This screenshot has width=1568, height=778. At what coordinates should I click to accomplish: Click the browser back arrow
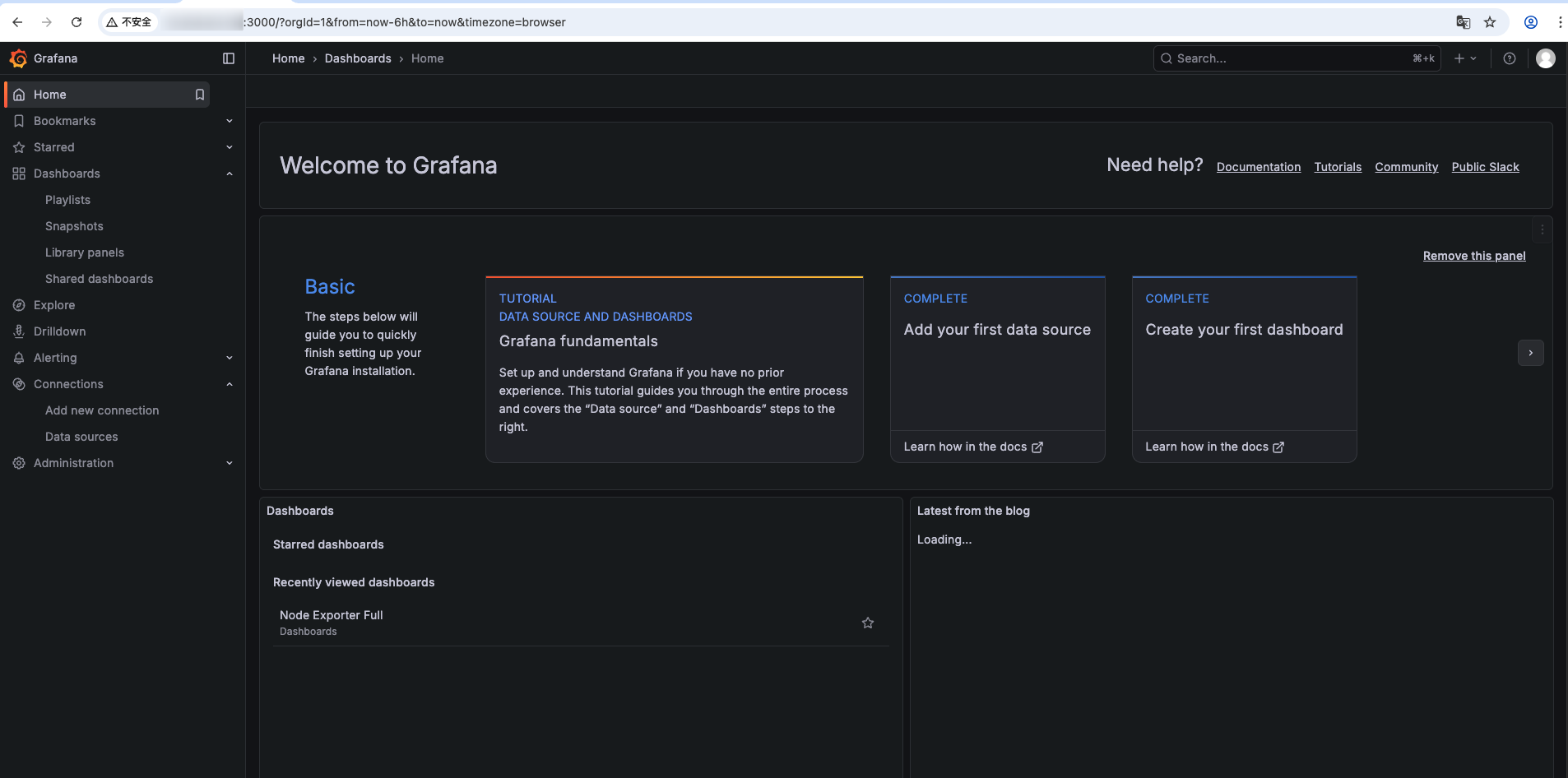pos(17,22)
